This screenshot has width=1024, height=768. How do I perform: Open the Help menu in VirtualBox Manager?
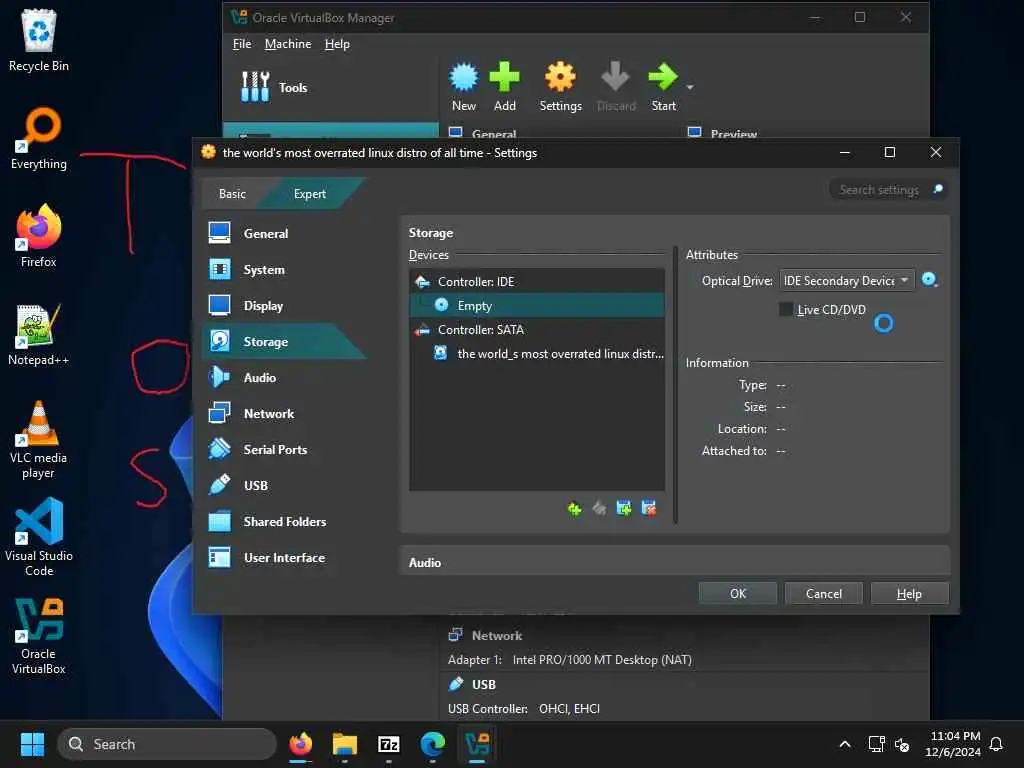(x=337, y=44)
